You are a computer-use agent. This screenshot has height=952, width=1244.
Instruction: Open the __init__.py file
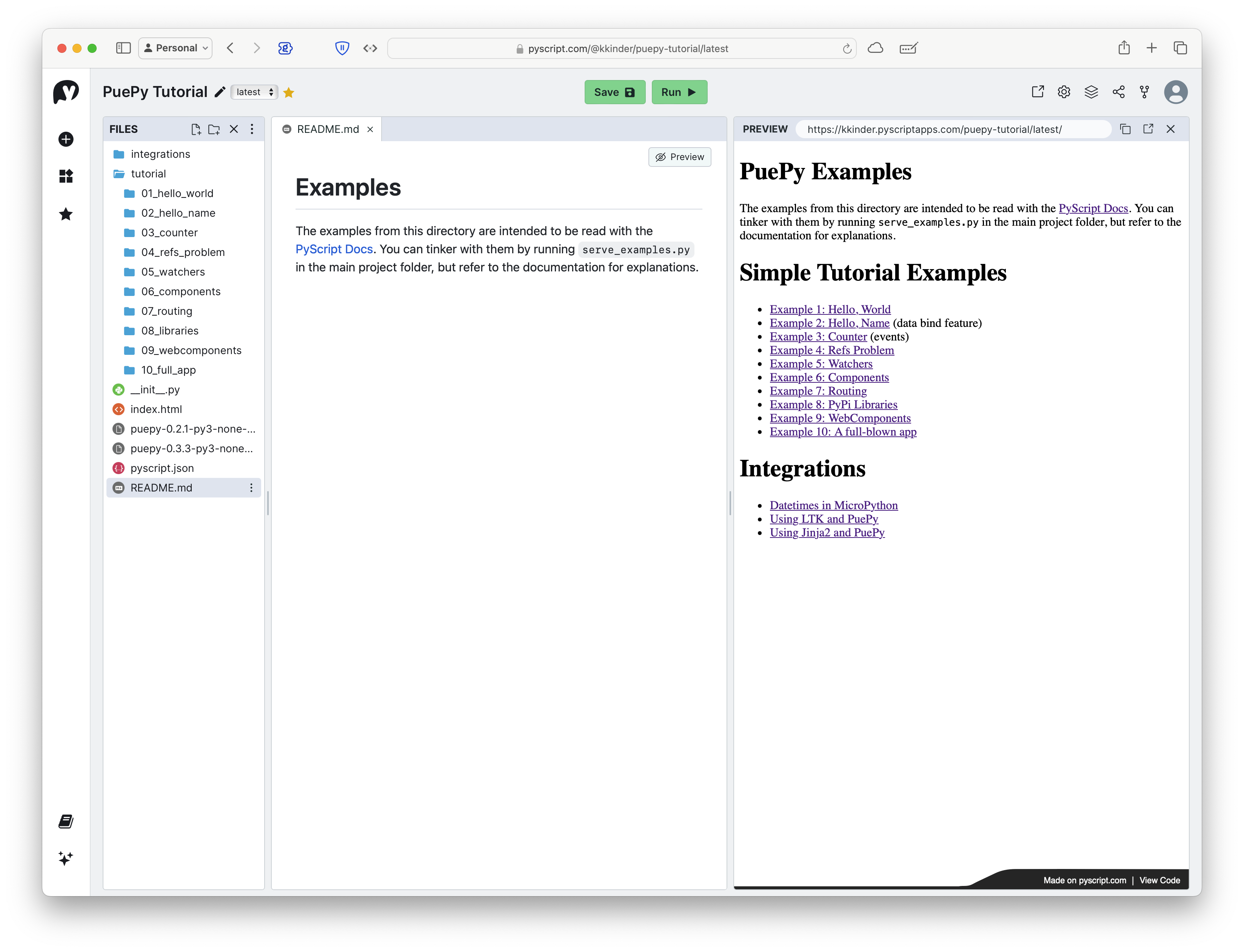pyautogui.click(x=183, y=390)
